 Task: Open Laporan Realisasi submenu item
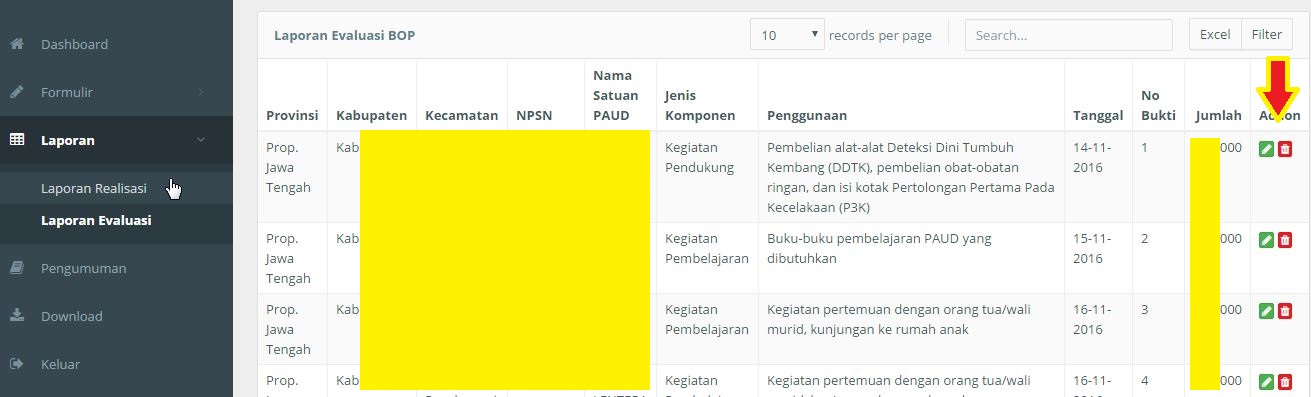tap(94, 188)
